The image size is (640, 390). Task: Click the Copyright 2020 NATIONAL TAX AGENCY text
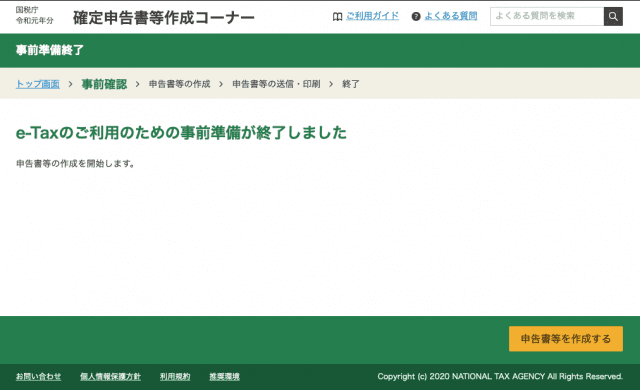[500, 377]
